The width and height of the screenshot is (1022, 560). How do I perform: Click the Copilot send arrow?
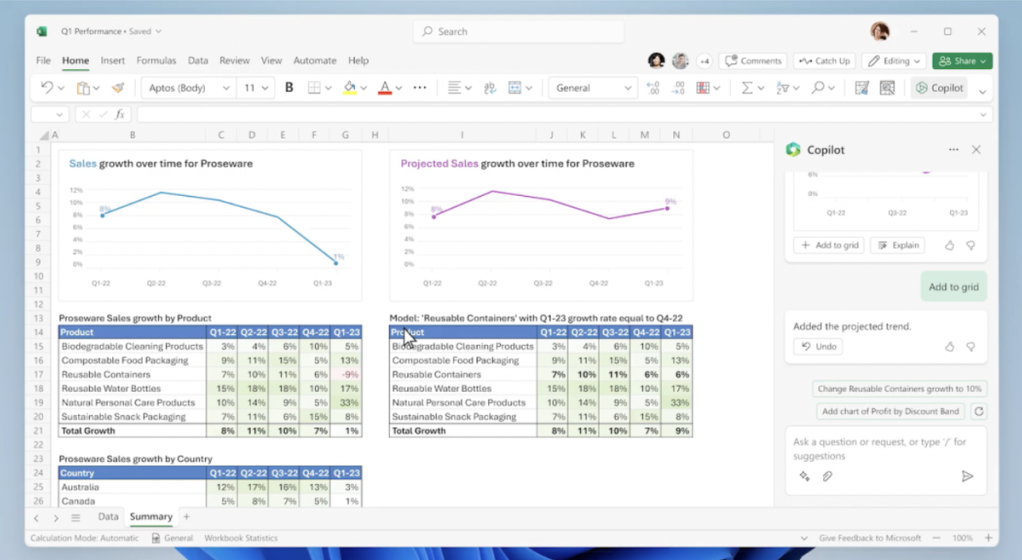click(x=967, y=477)
